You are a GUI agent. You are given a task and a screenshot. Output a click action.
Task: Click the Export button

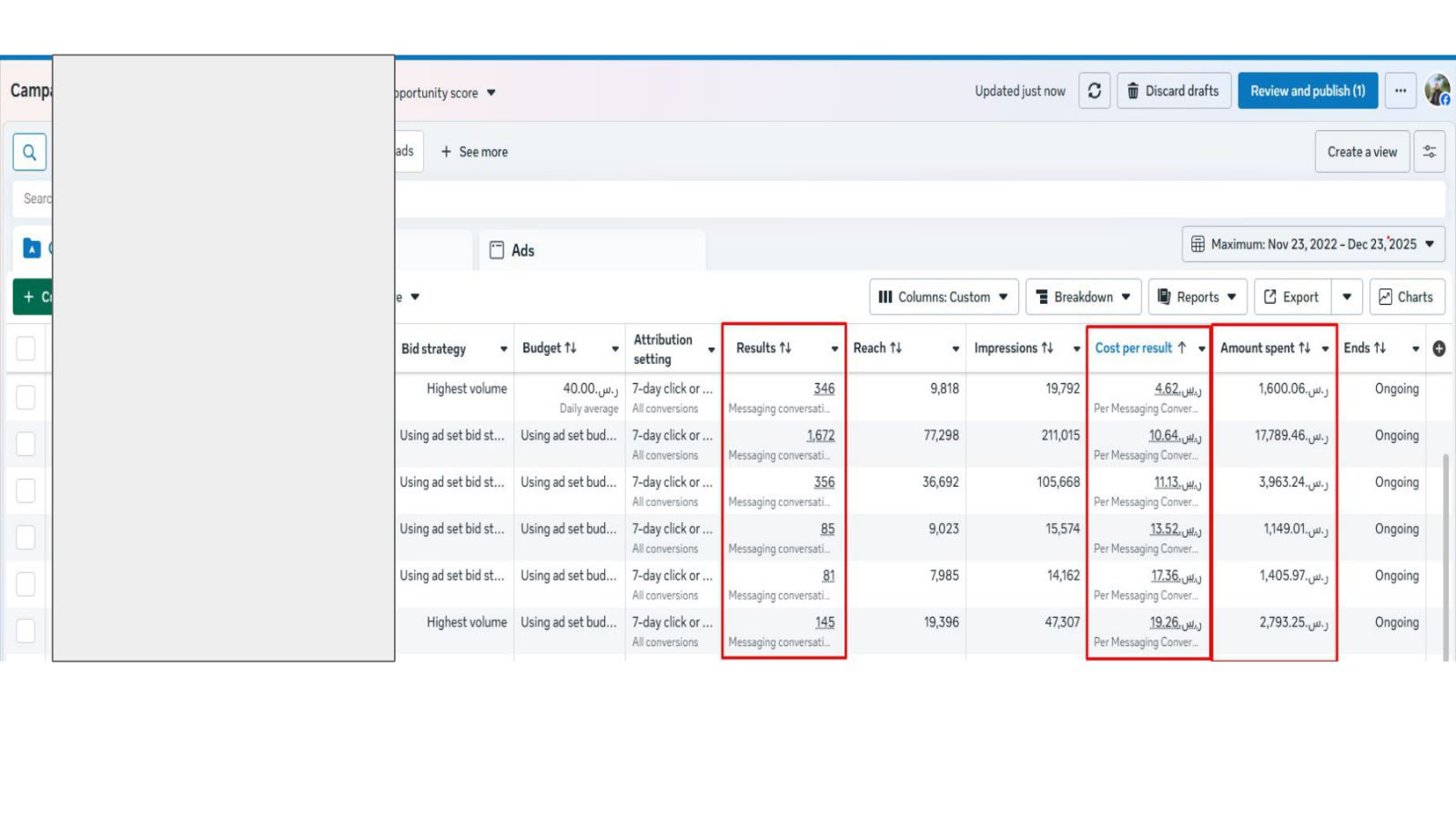click(1292, 297)
